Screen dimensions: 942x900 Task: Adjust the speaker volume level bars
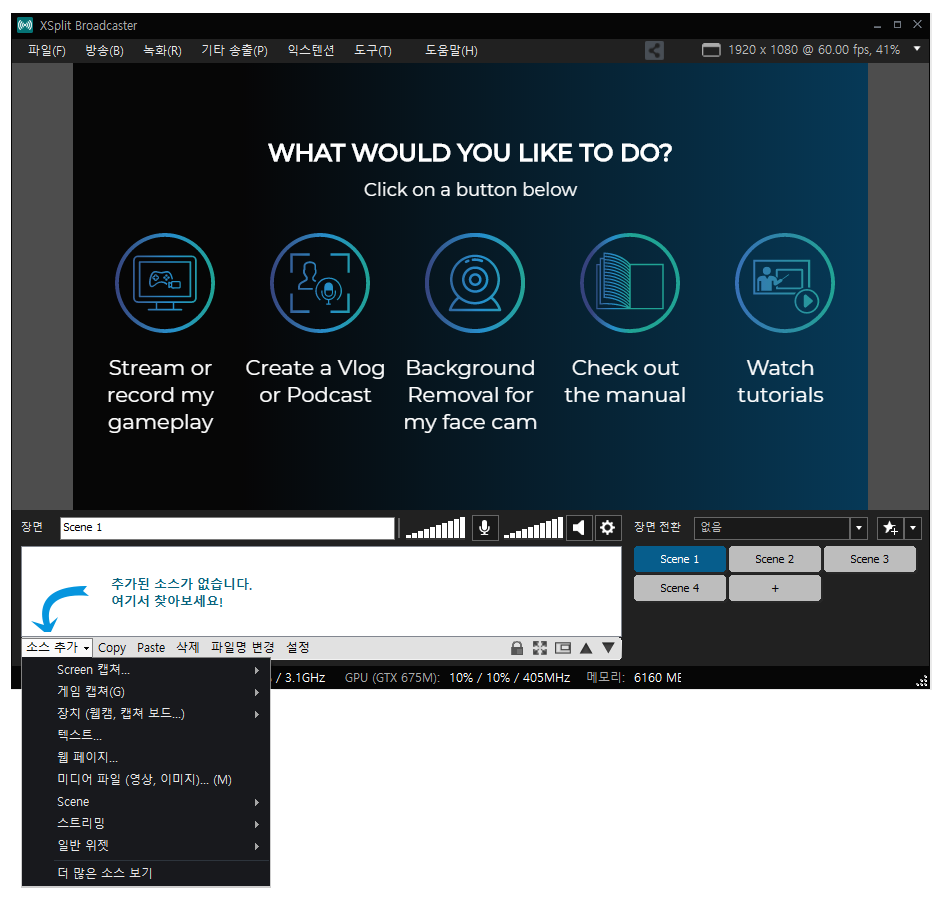533,528
